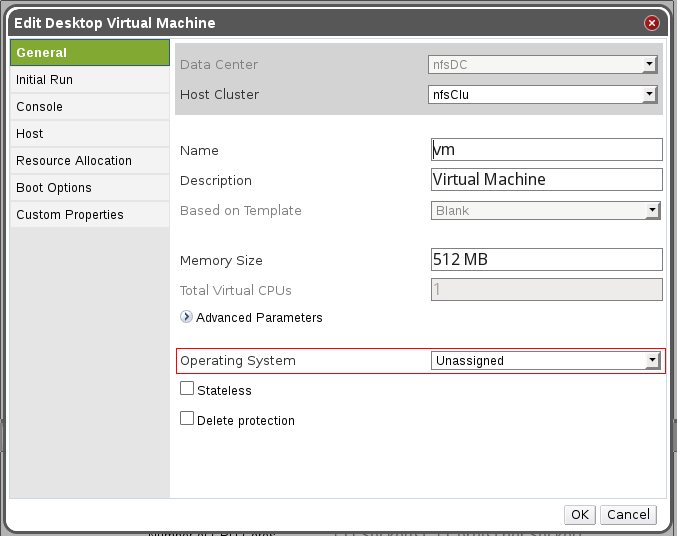Click the OK button
The height and width of the screenshot is (536, 677).
point(579,514)
